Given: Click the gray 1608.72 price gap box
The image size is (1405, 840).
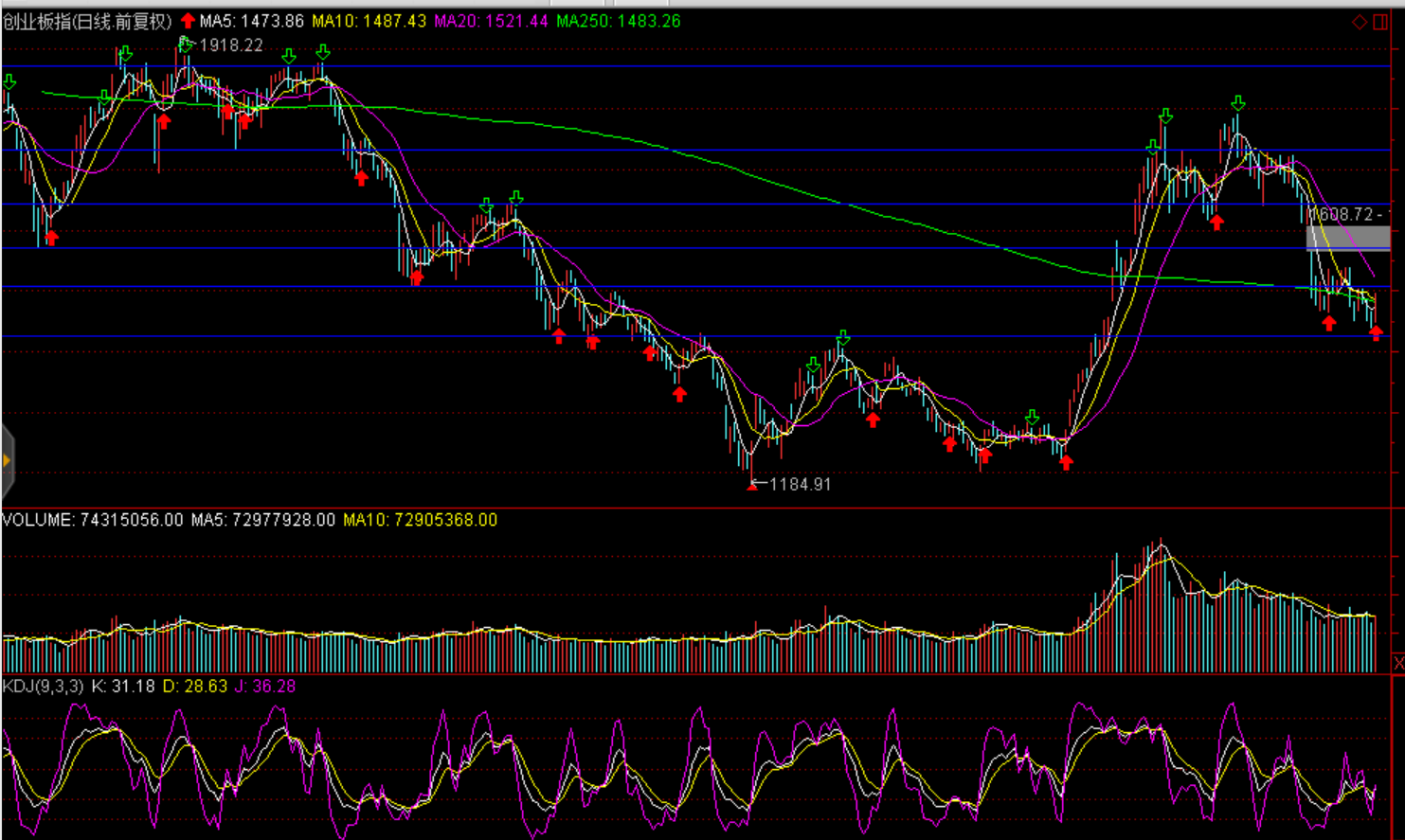Looking at the screenshot, I should pos(1347,236).
